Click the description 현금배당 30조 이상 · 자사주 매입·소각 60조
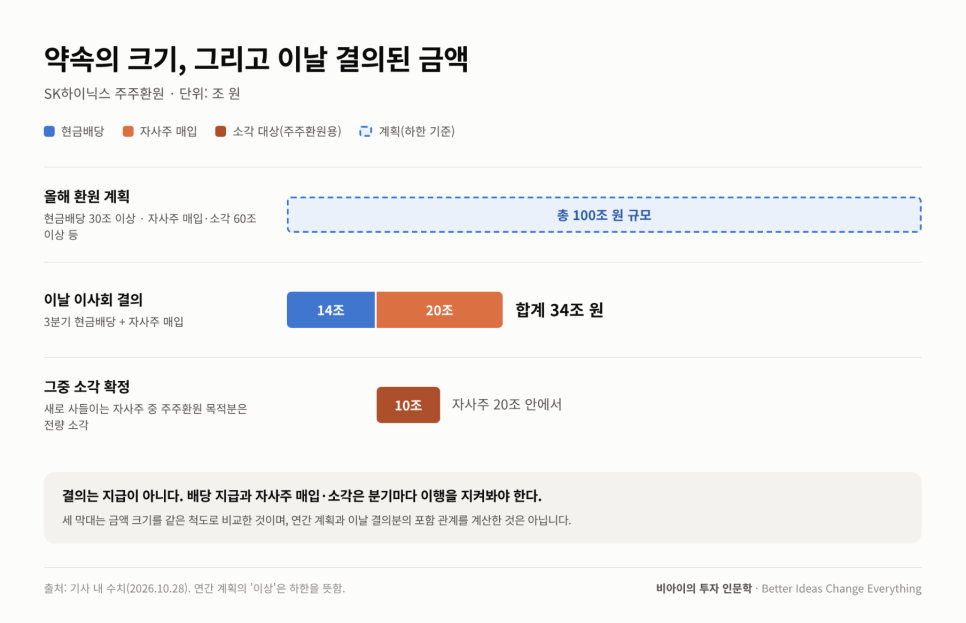 (x=150, y=219)
